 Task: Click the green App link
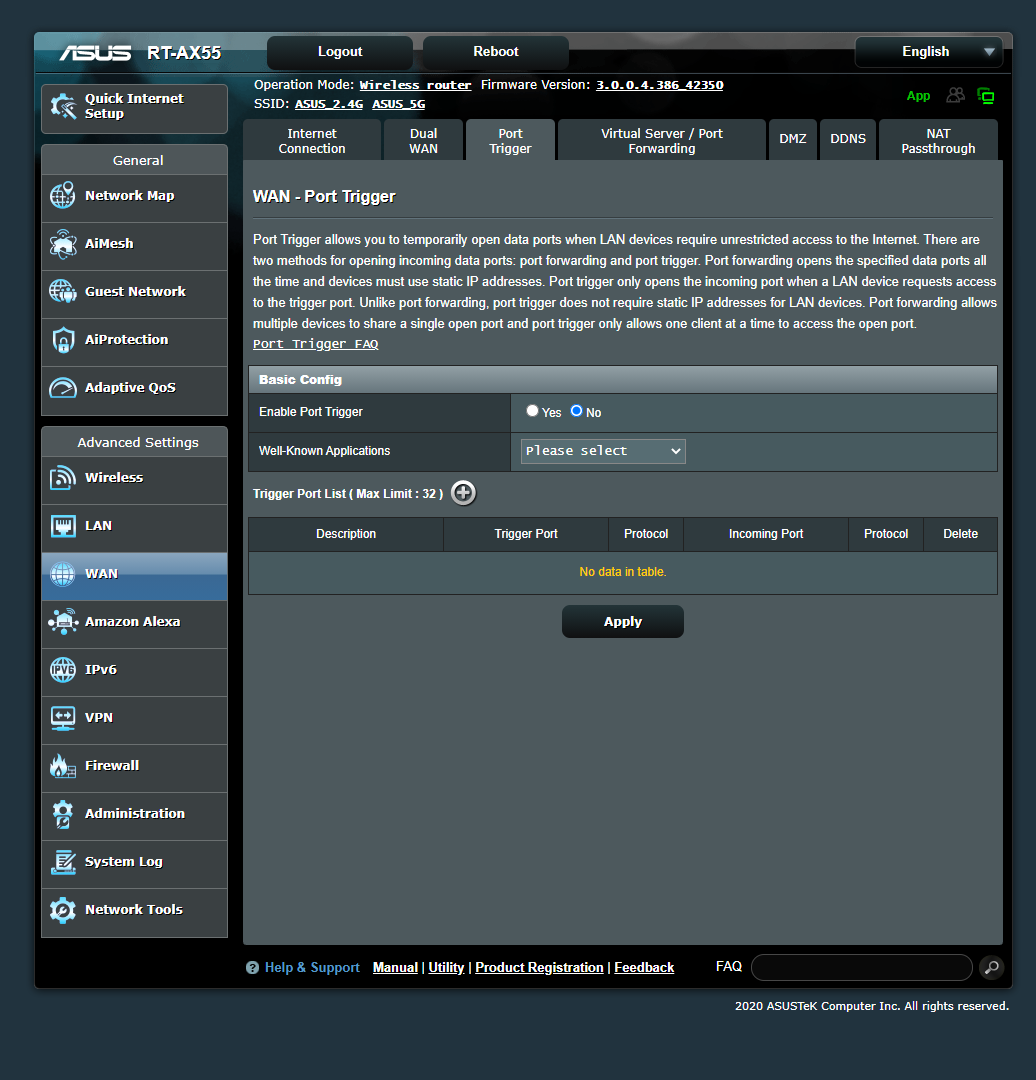click(918, 96)
